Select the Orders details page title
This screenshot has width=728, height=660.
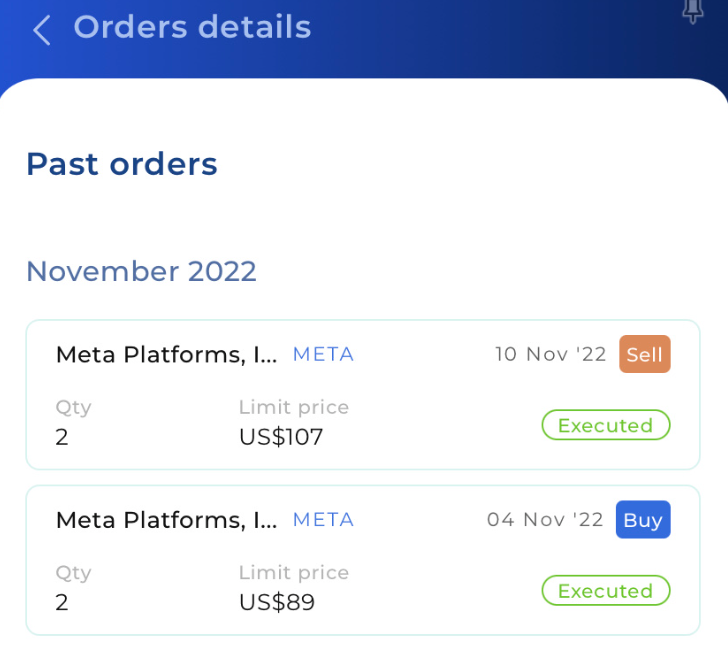tap(192, 27)
